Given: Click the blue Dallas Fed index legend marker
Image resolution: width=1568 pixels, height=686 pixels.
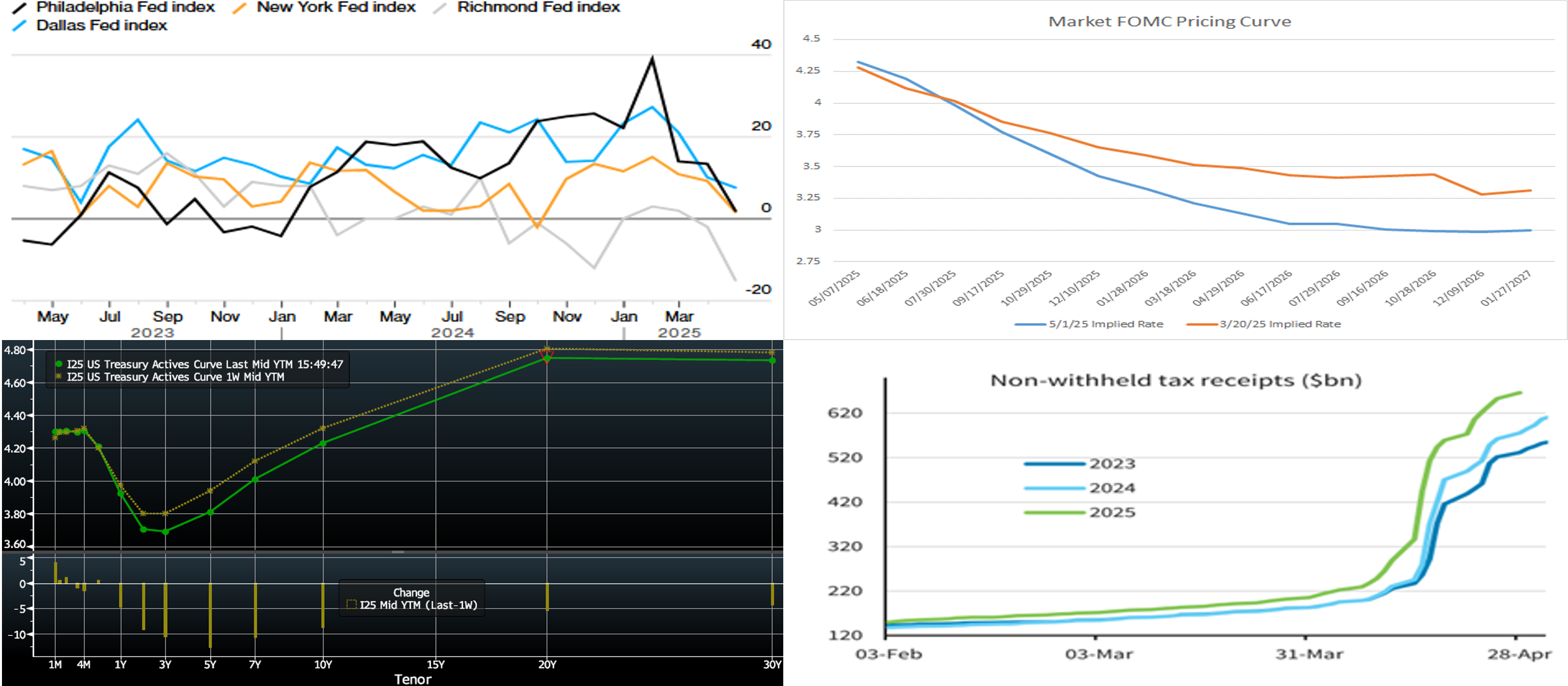Looking at the screenshot, I should (x=20, y=26).
